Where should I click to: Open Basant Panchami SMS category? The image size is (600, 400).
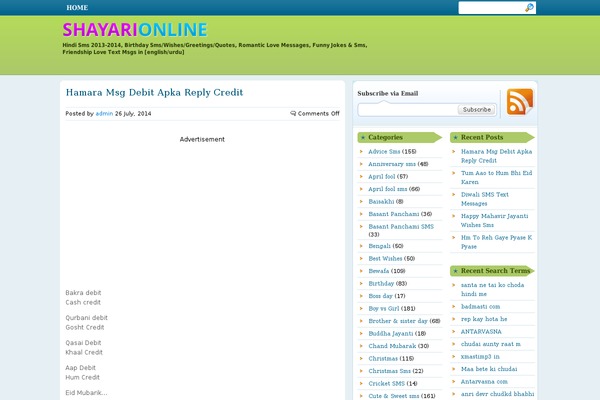[401, 227]
